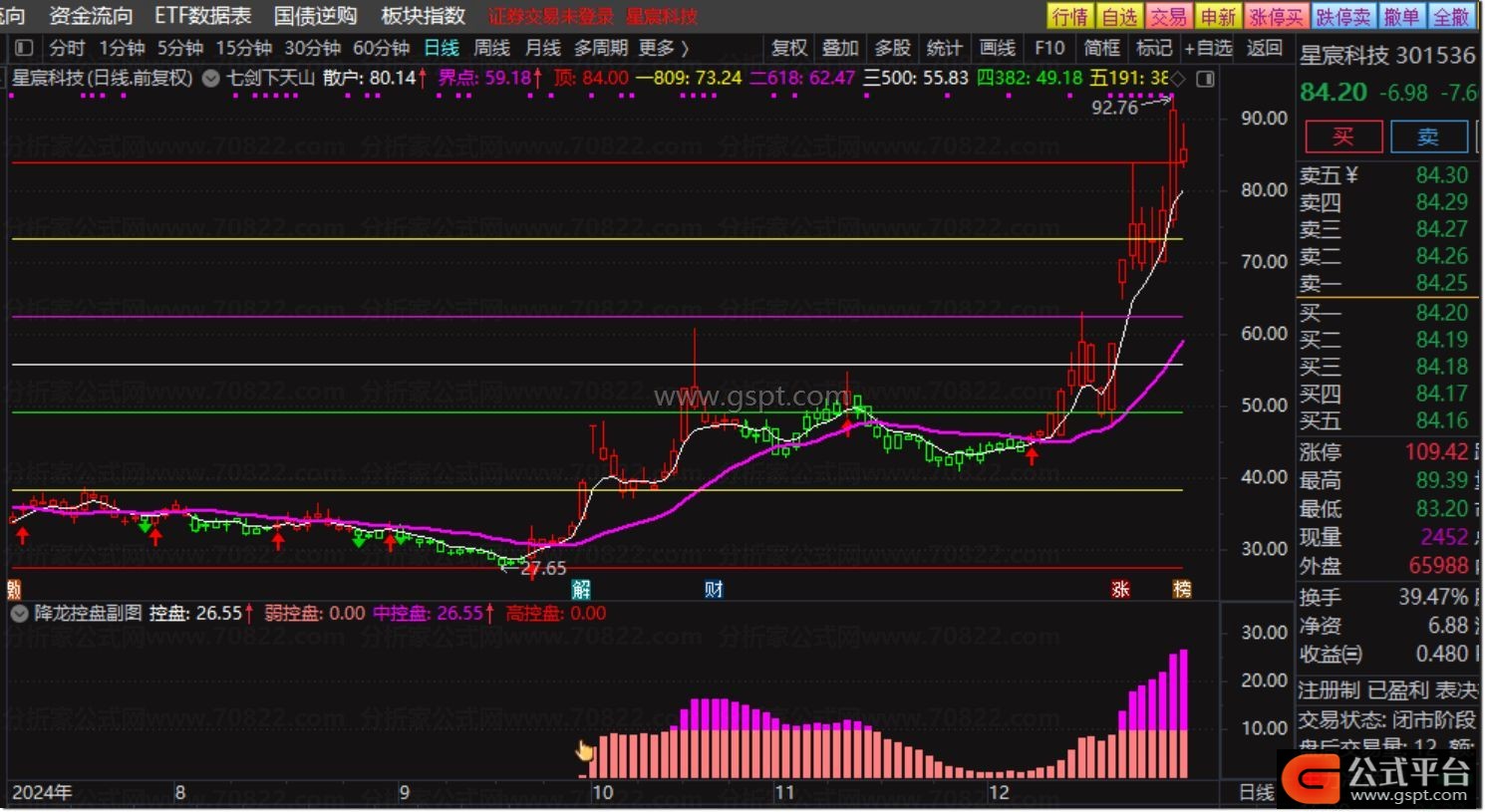Click the 交易 button
Screen dimensions: 1486x812
click(x=1168, y=17)
